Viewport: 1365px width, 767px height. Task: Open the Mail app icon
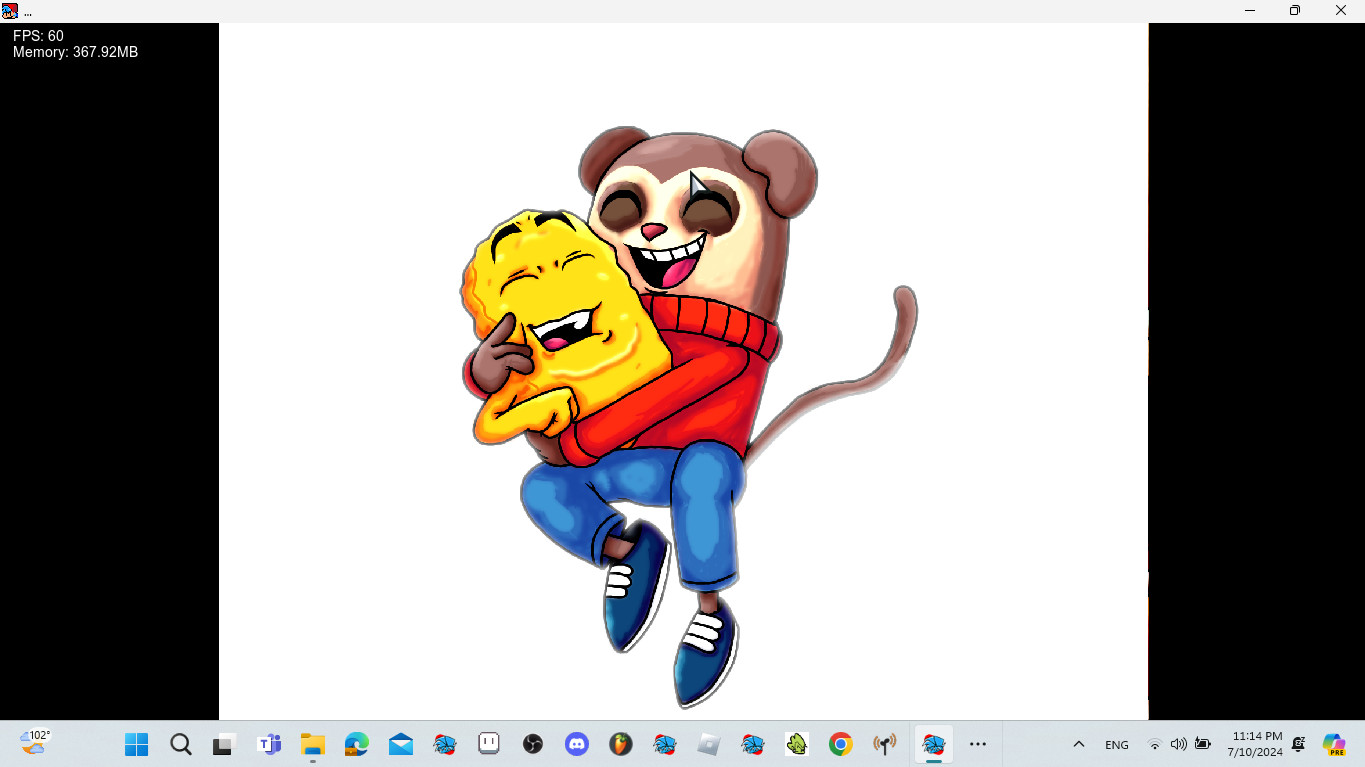[x=401, y=744]
